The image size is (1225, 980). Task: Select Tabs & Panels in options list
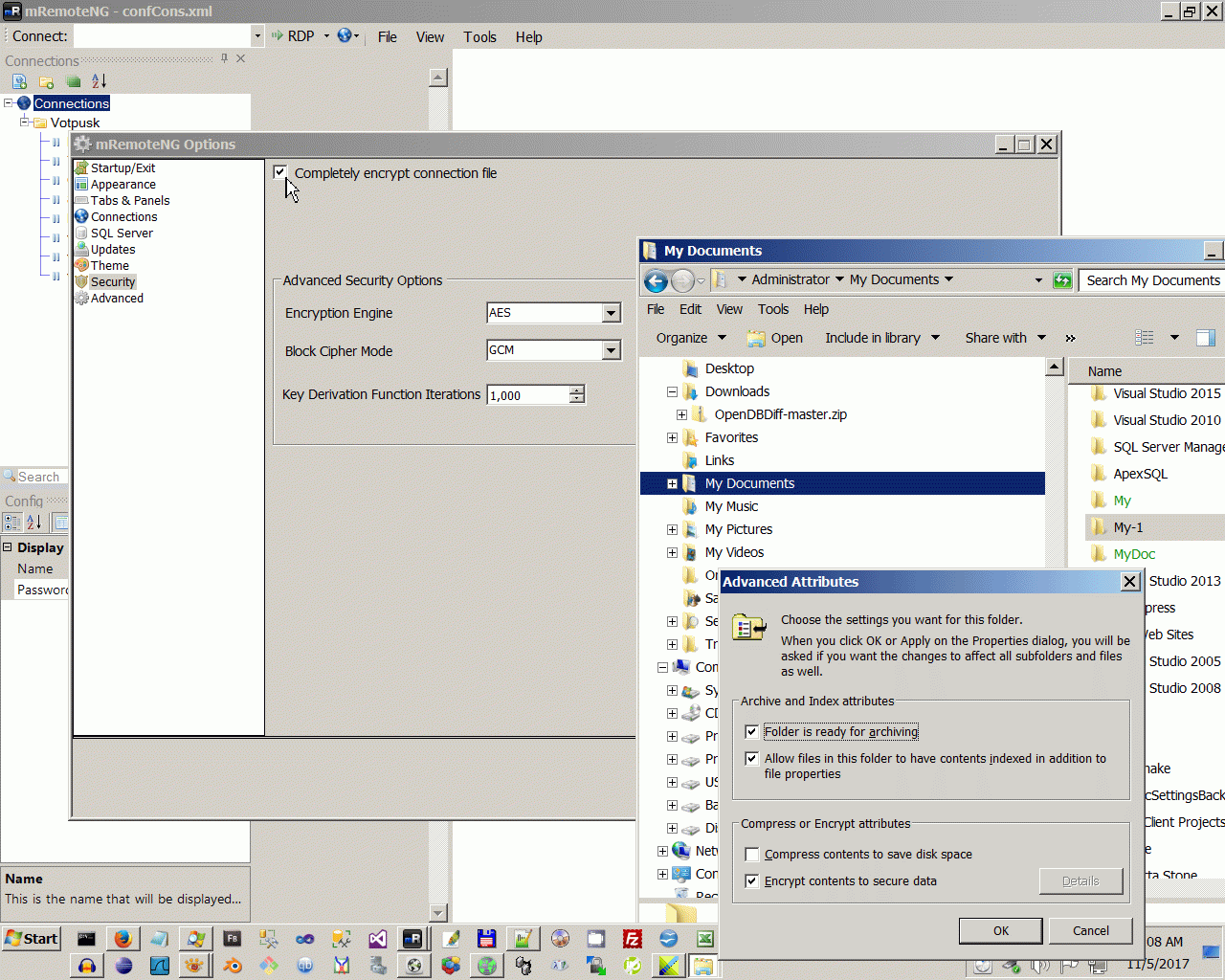click(x=130, y=201)
